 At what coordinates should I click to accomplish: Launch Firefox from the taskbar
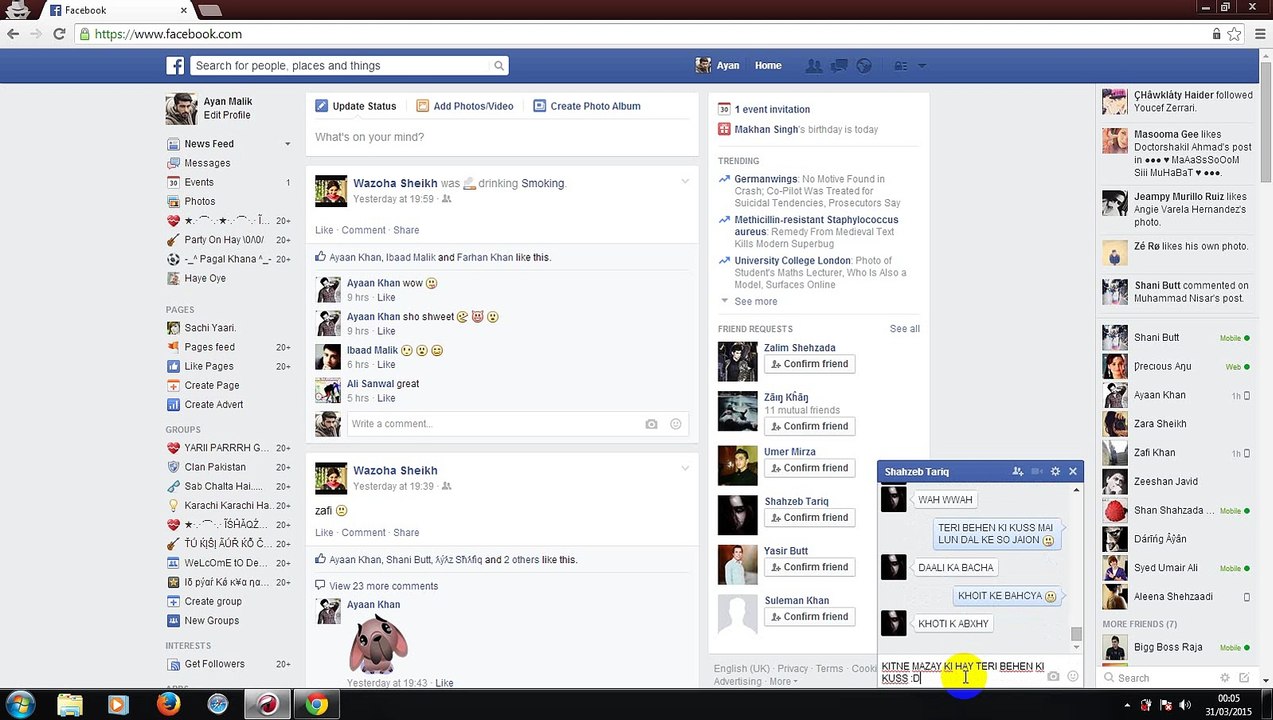coord(169,704)
